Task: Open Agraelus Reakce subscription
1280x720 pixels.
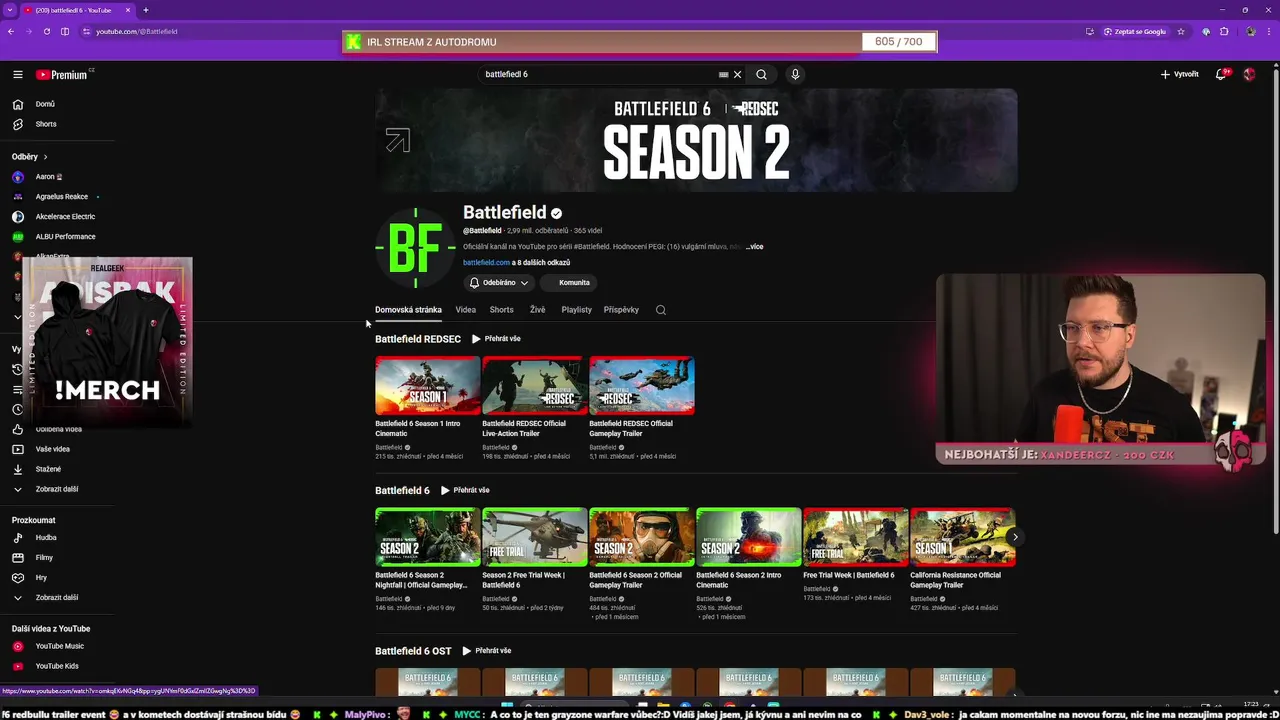Action: (61, 197)
